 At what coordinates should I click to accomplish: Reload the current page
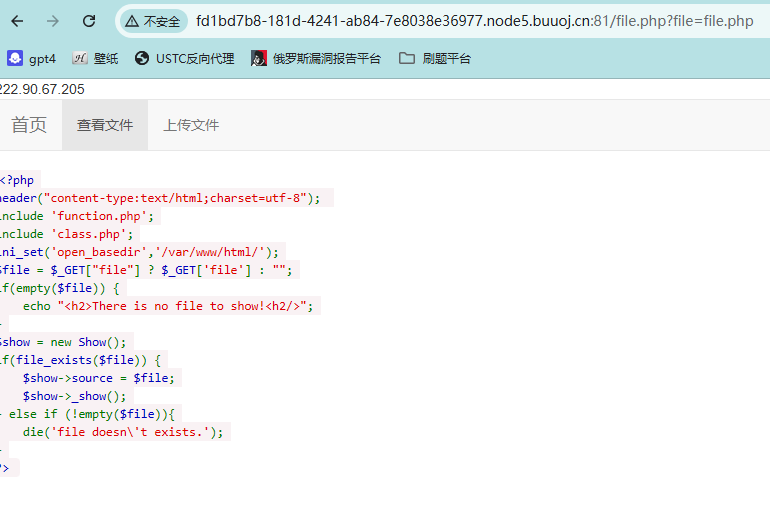click(x=89, y=21)
